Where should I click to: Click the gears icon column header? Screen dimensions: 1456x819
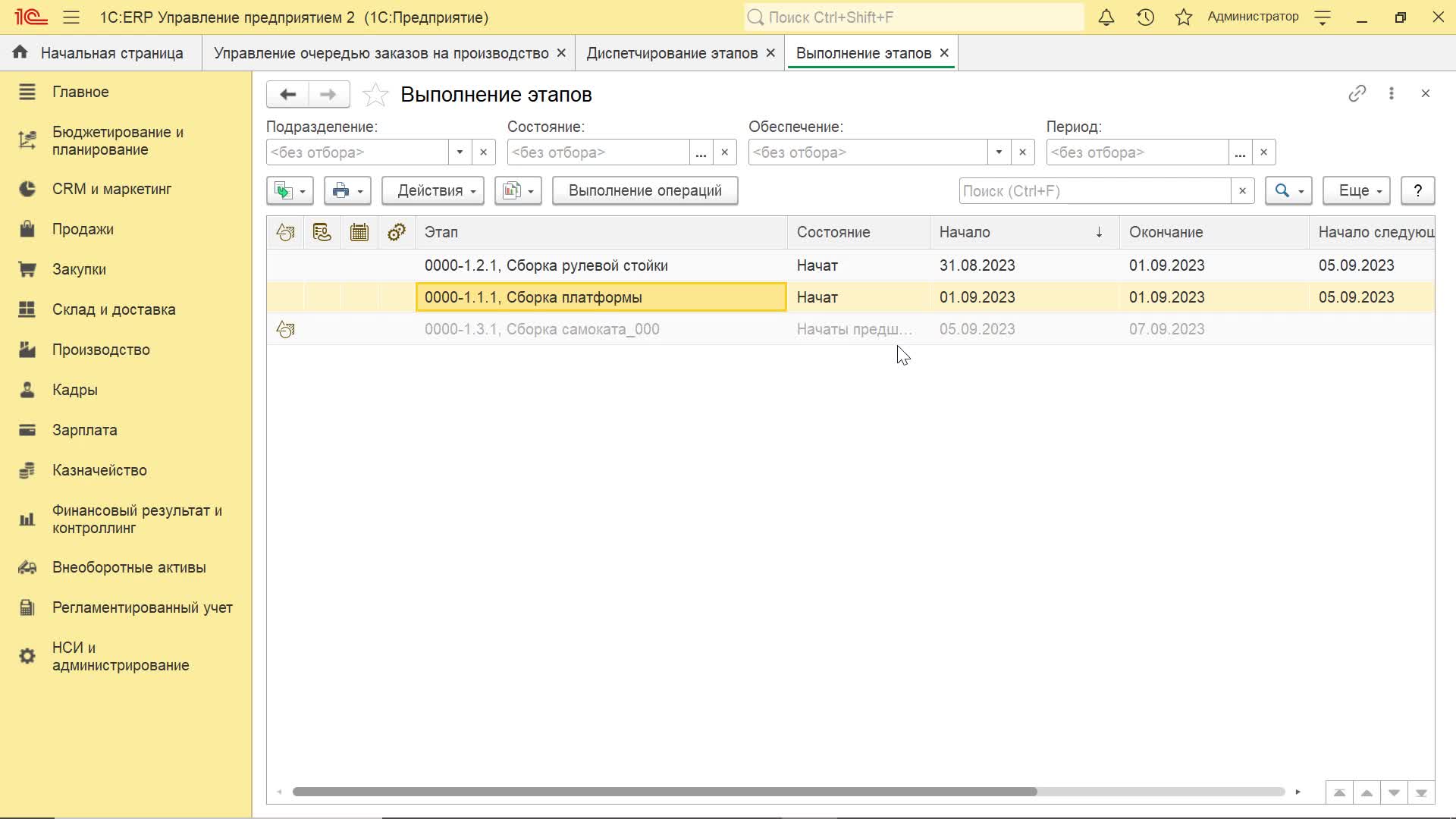point(397,232)
